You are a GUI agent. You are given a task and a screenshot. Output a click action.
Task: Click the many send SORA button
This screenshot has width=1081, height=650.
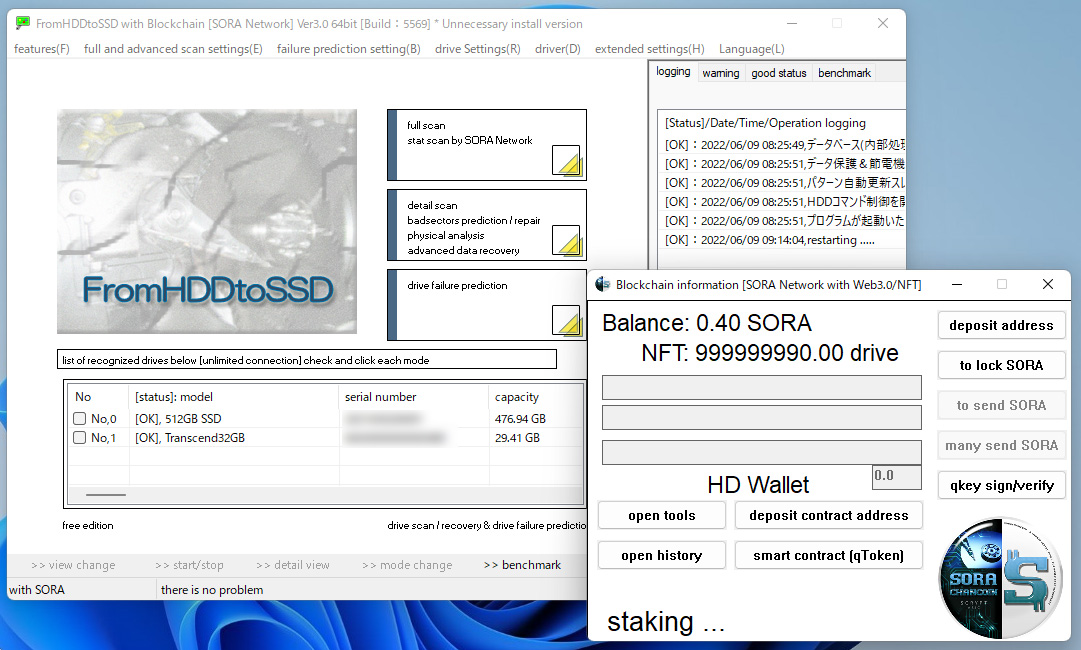pos(1001,445)
